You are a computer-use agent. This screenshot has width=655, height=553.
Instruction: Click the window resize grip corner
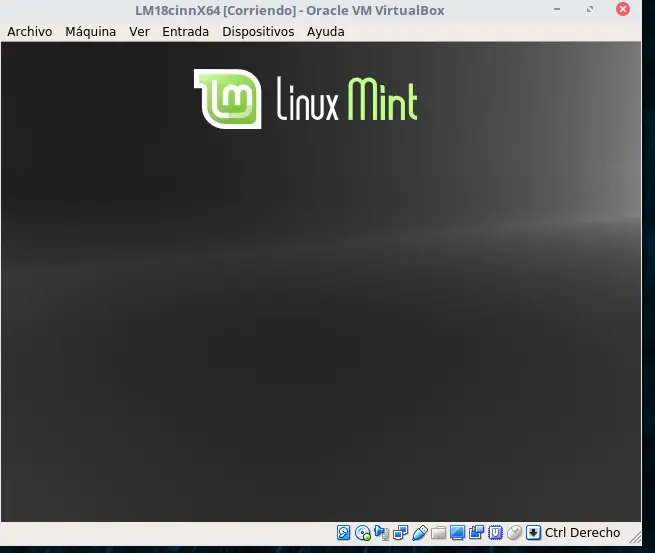coord(635,537)
